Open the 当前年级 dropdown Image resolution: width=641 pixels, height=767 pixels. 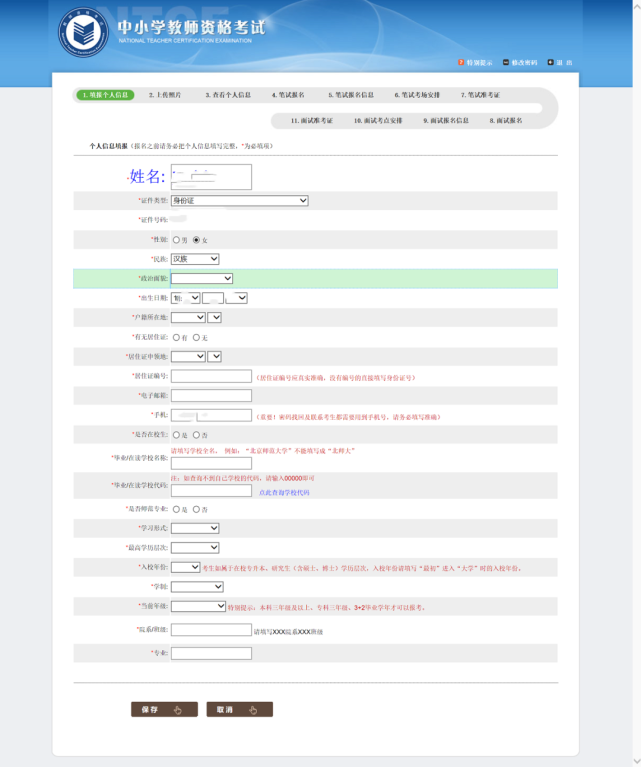[198, 606]
